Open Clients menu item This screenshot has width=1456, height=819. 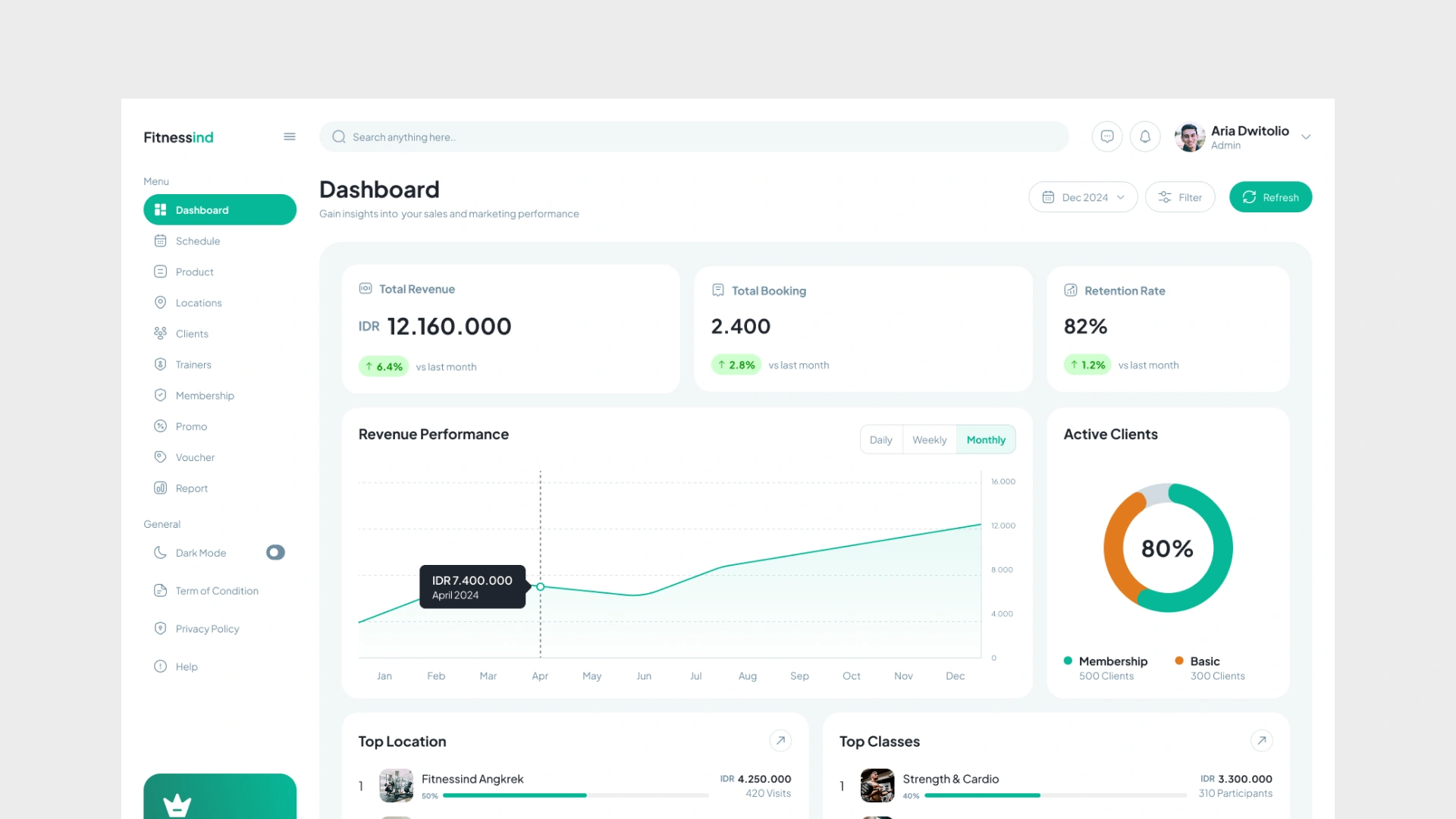(x=220, y=334)
